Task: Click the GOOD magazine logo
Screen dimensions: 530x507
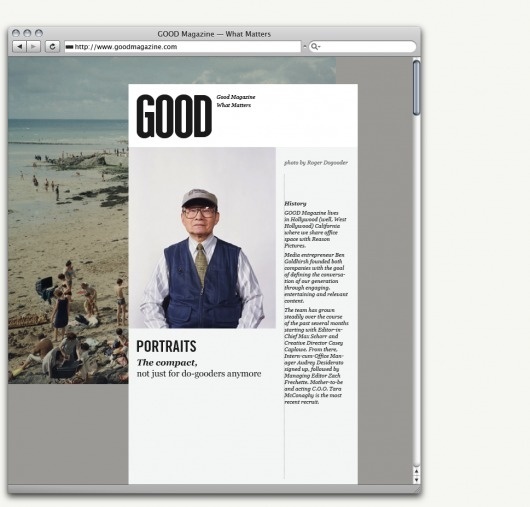Action: [174, 116]
